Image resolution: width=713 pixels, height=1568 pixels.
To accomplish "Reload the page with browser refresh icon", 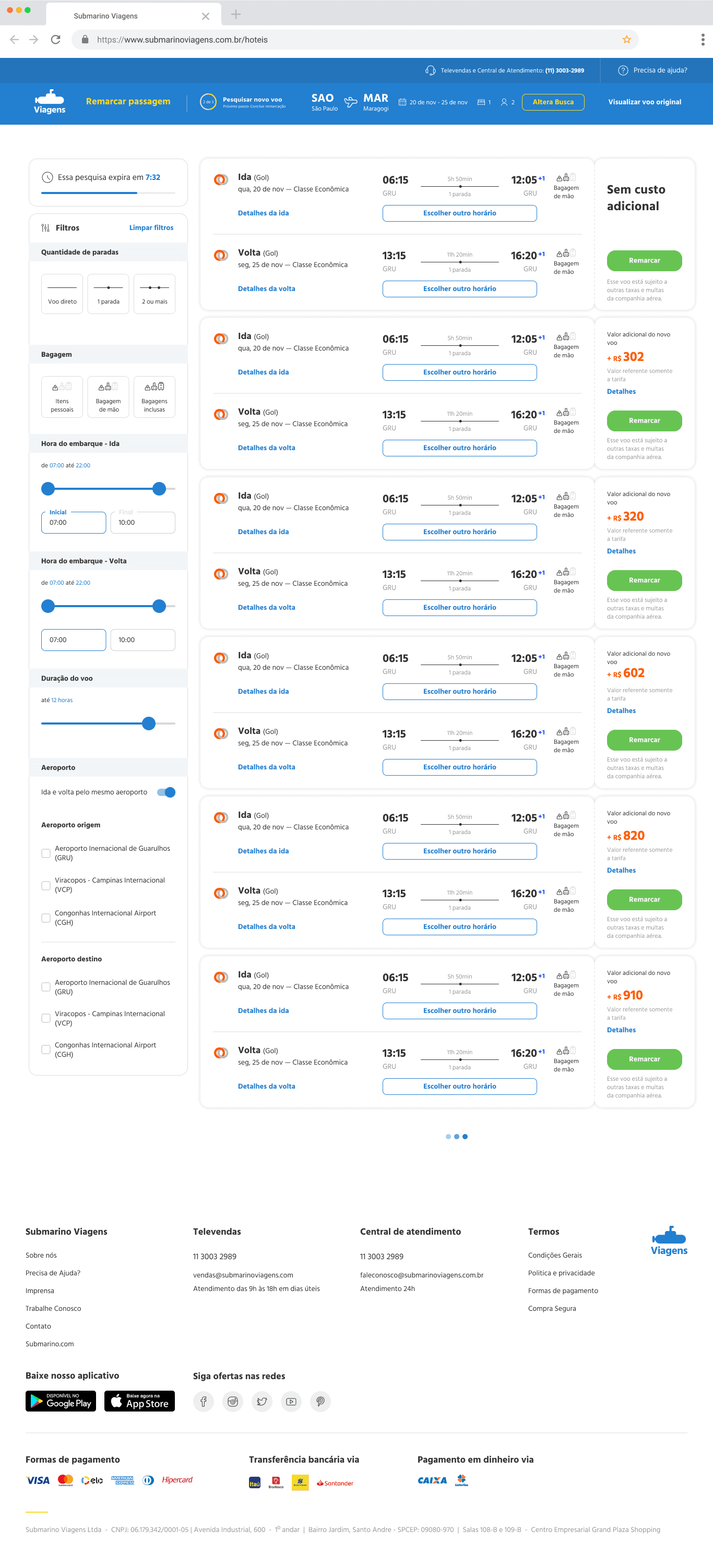I will pyautogui.click(x=55, y=40).
